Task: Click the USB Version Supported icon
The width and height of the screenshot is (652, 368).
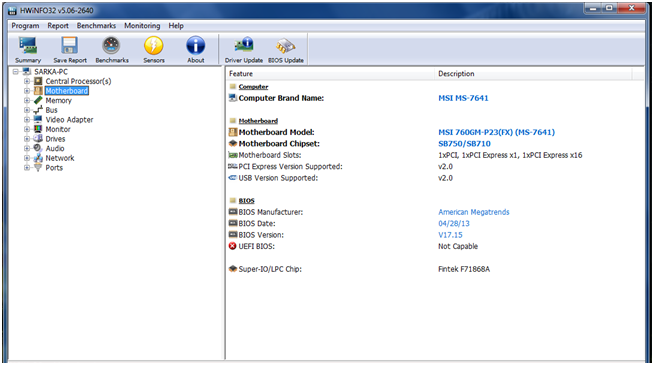Action: point(233,178)
